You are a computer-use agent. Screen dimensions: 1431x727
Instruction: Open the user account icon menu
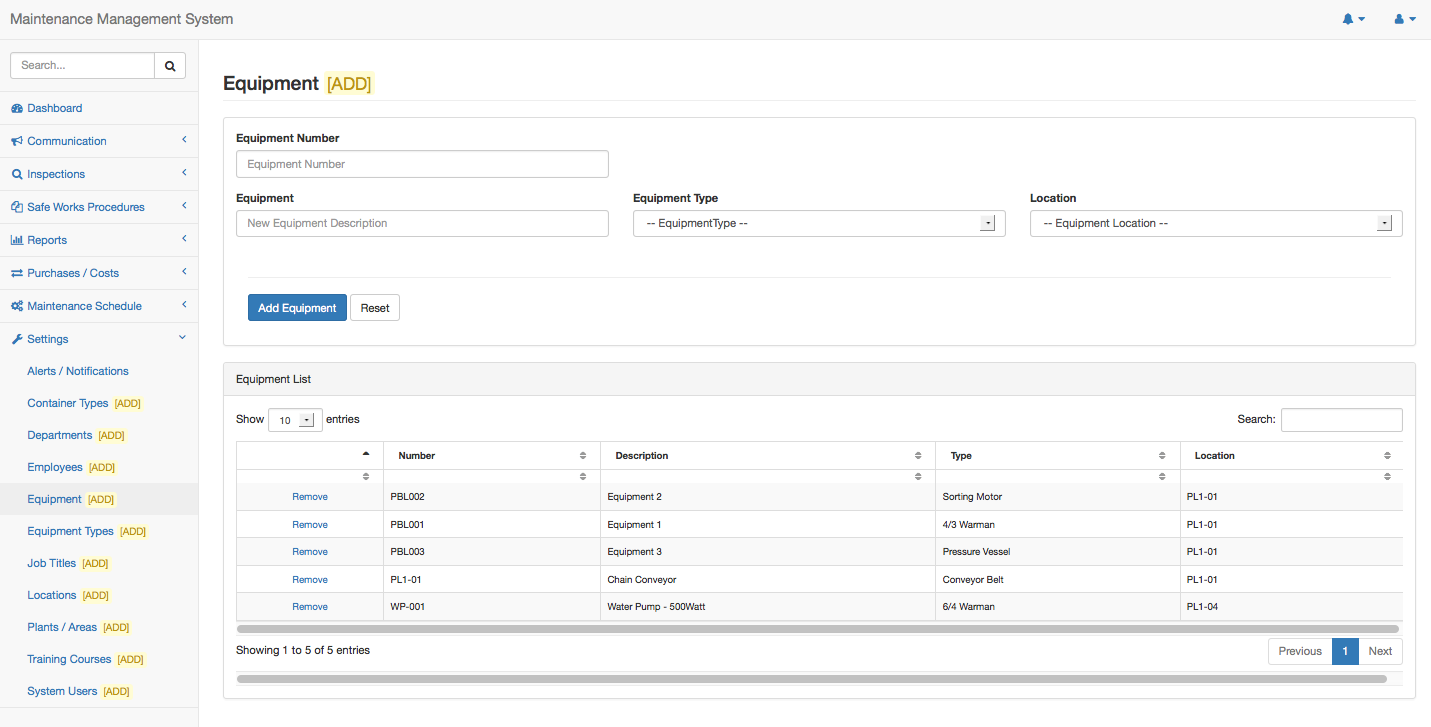point(1400,19)
